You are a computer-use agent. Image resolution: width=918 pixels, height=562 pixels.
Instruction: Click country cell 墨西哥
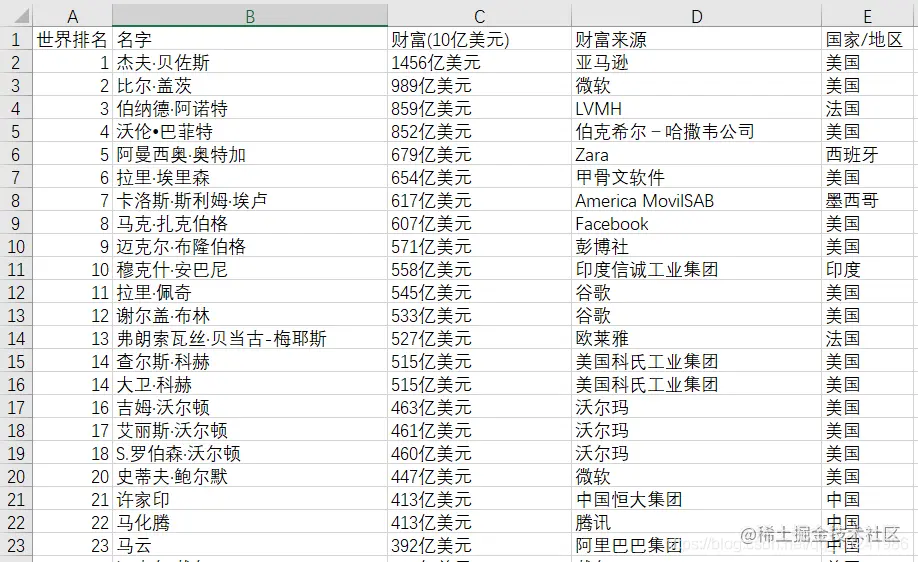pos(869,200)
